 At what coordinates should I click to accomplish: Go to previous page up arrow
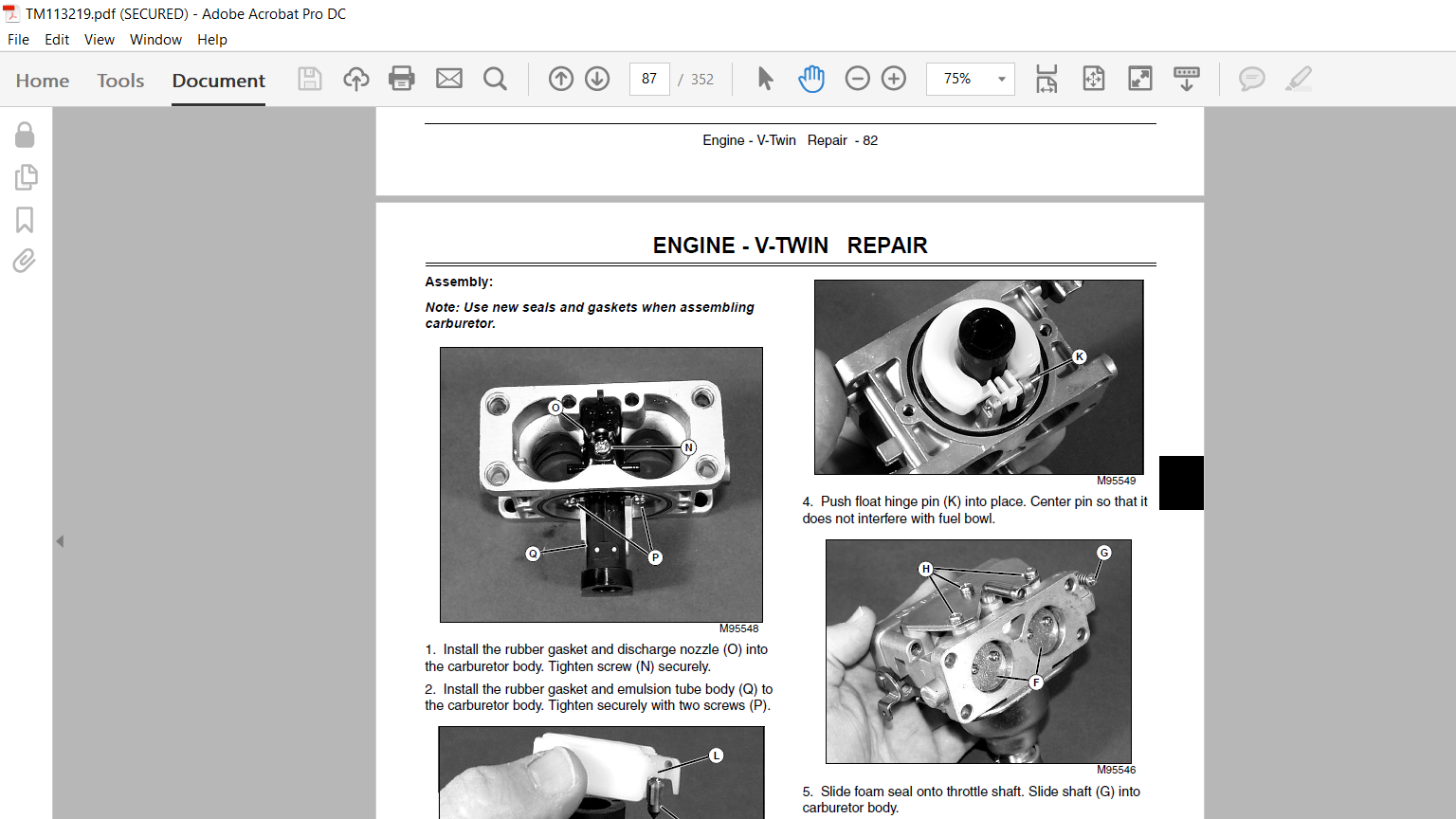[x=561, y=79]
